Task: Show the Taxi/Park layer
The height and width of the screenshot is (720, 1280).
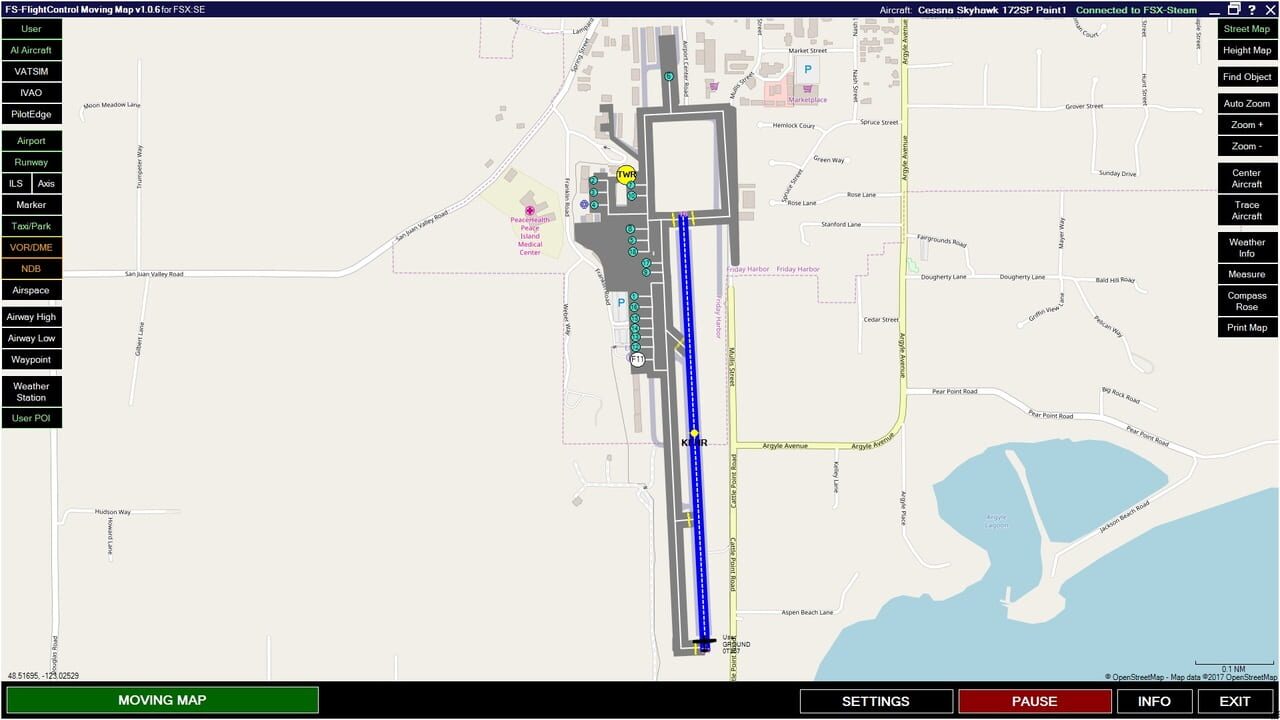Action: coord(31,226)
